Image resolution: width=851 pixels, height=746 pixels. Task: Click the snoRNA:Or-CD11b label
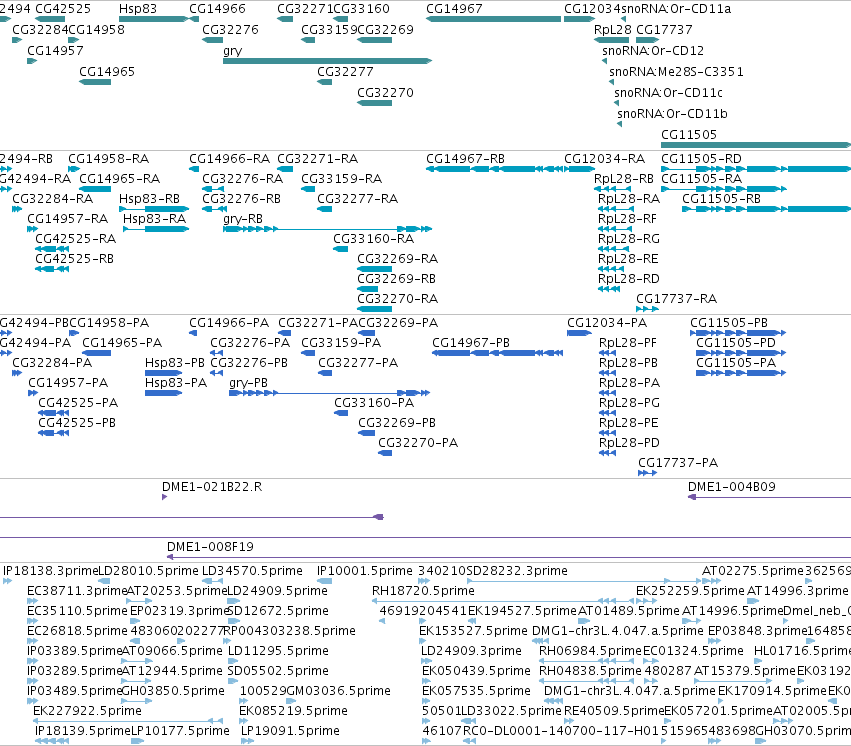[x=672, y=113]
